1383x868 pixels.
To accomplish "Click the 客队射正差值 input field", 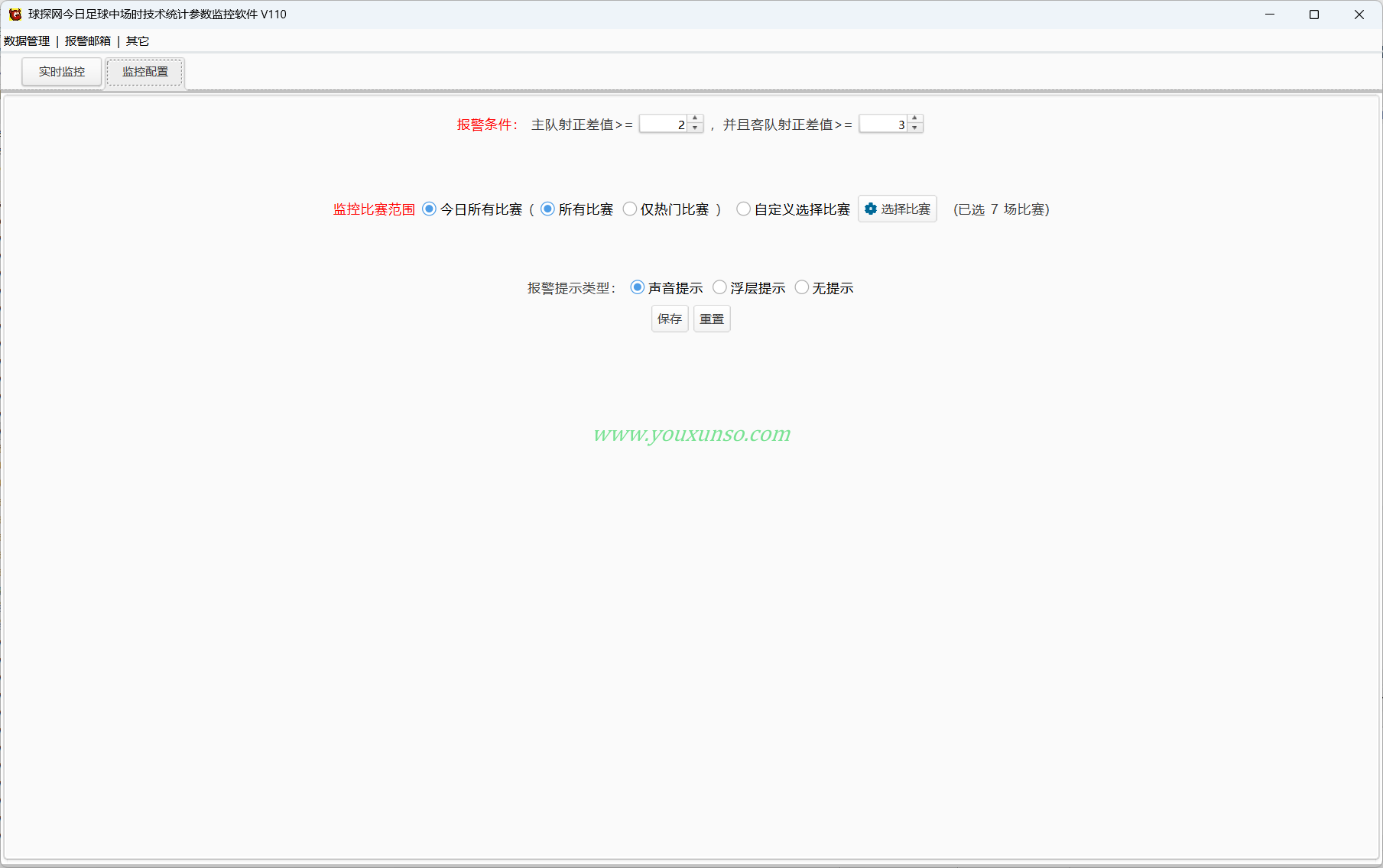I will click(x=883, y=124).
